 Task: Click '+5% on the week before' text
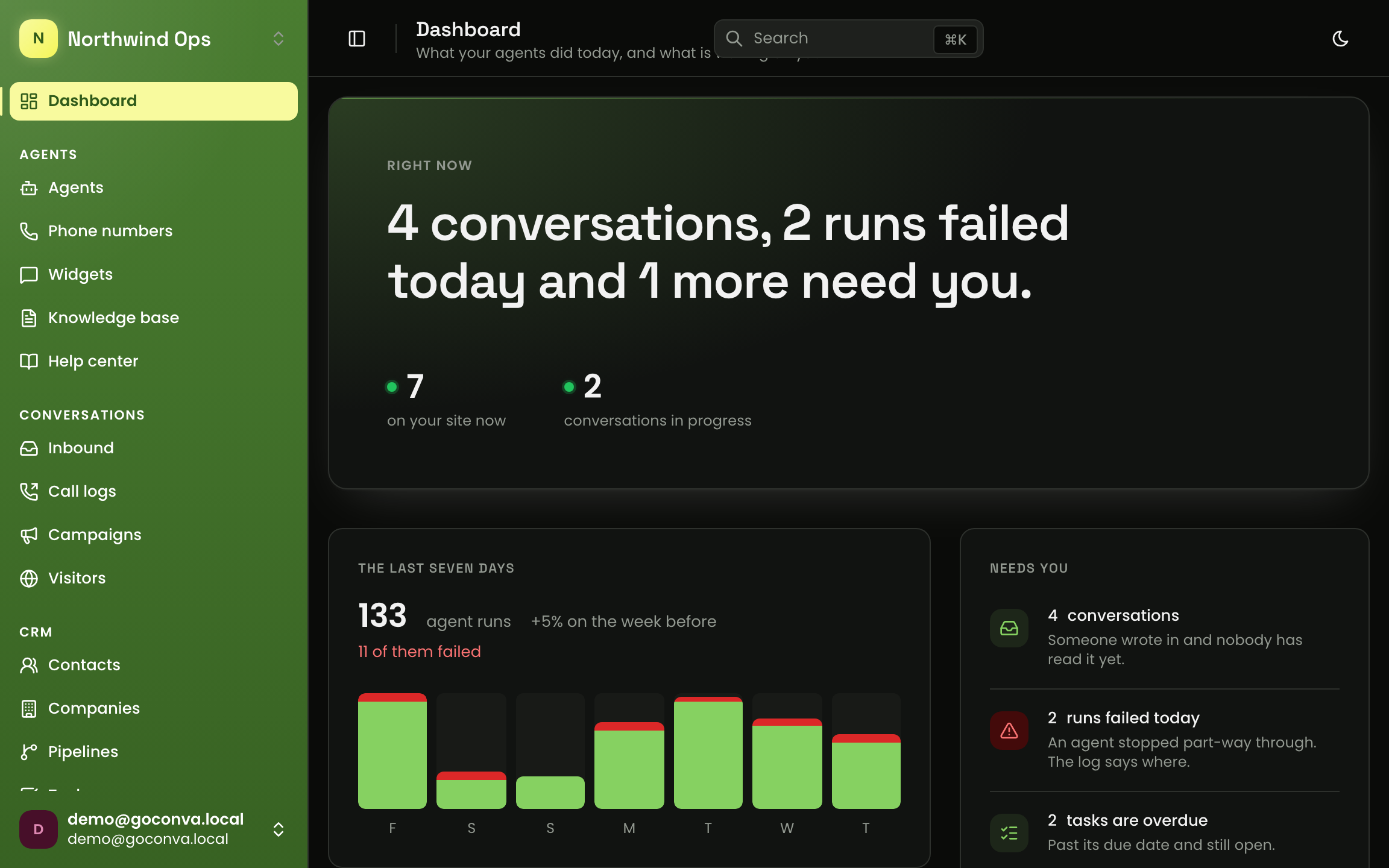click(623, 621)
